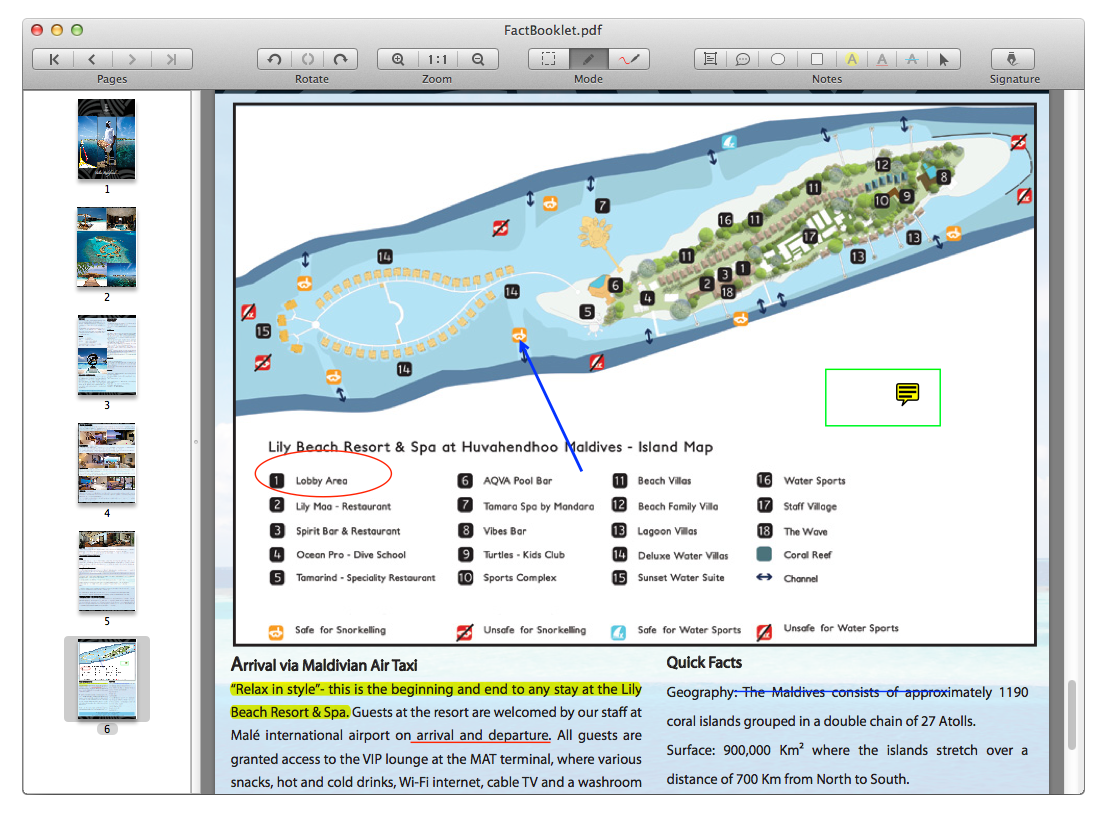Select the yellow text highlight tool
The width and height of the screenshot is (1109, 817).
point(852,59)
